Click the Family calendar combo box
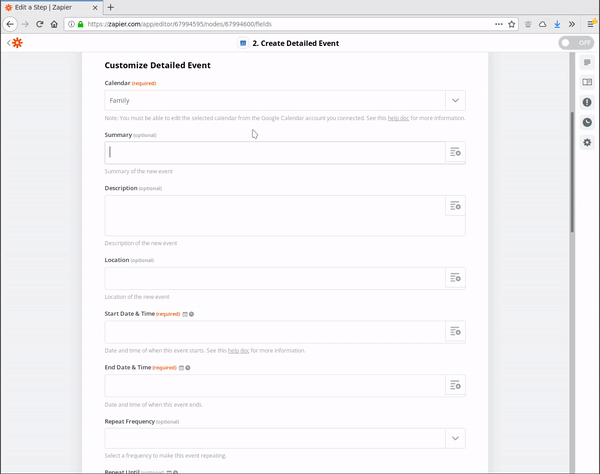The image size is (600, 474). click(285, 100)
